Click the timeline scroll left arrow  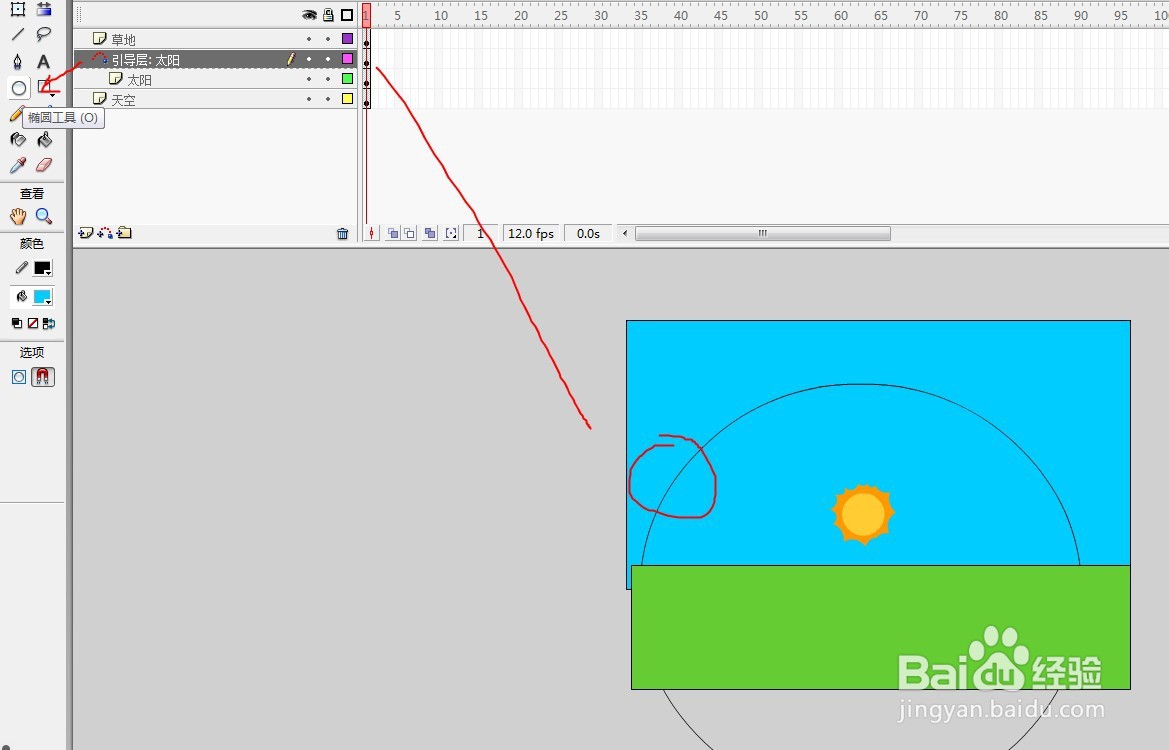pyautogui.click(x=625, y=233)
